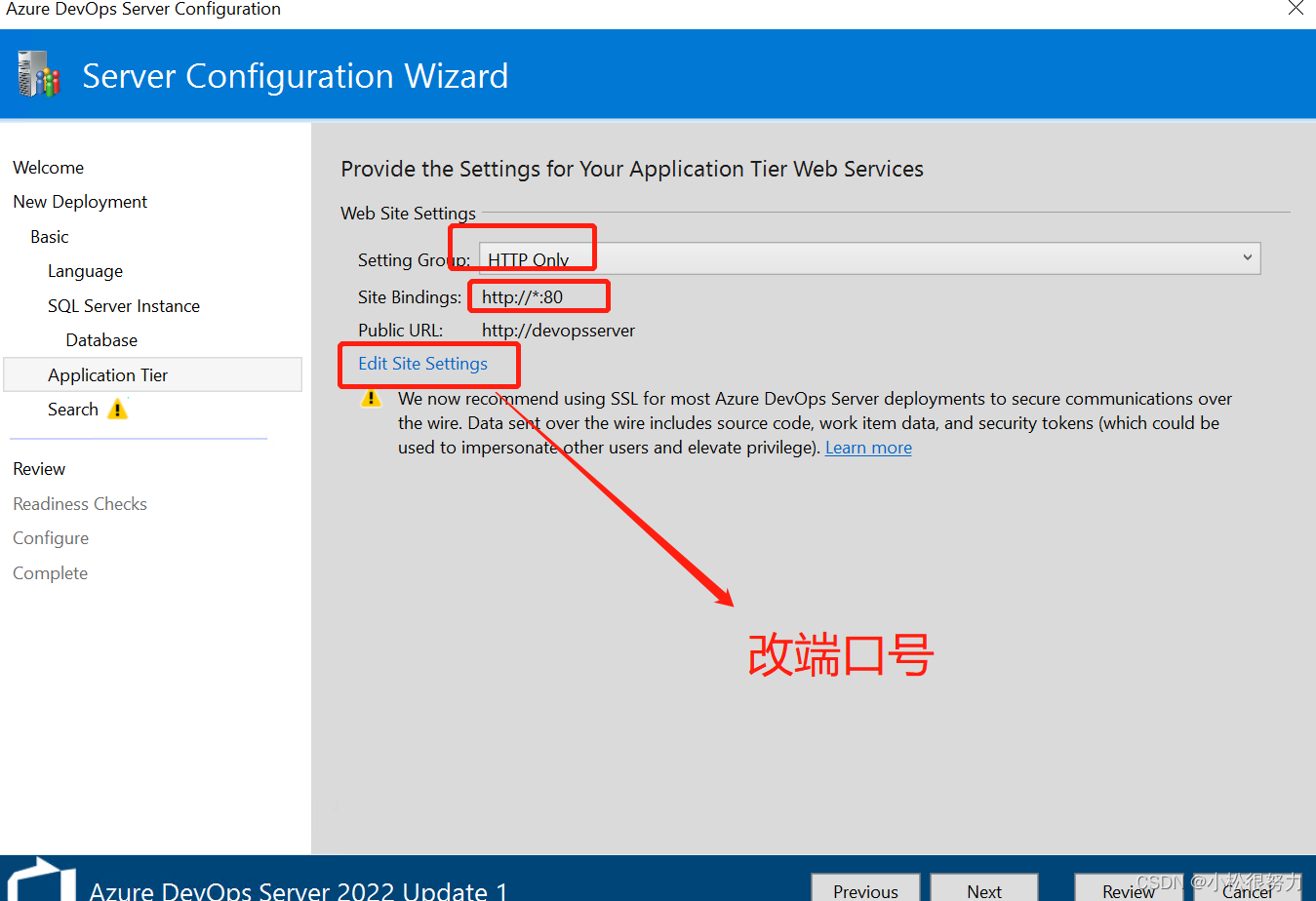The width and height of the screenshot is (1316, 901).
Task: Click the Public URL label
Action: (x=400, y=331)
